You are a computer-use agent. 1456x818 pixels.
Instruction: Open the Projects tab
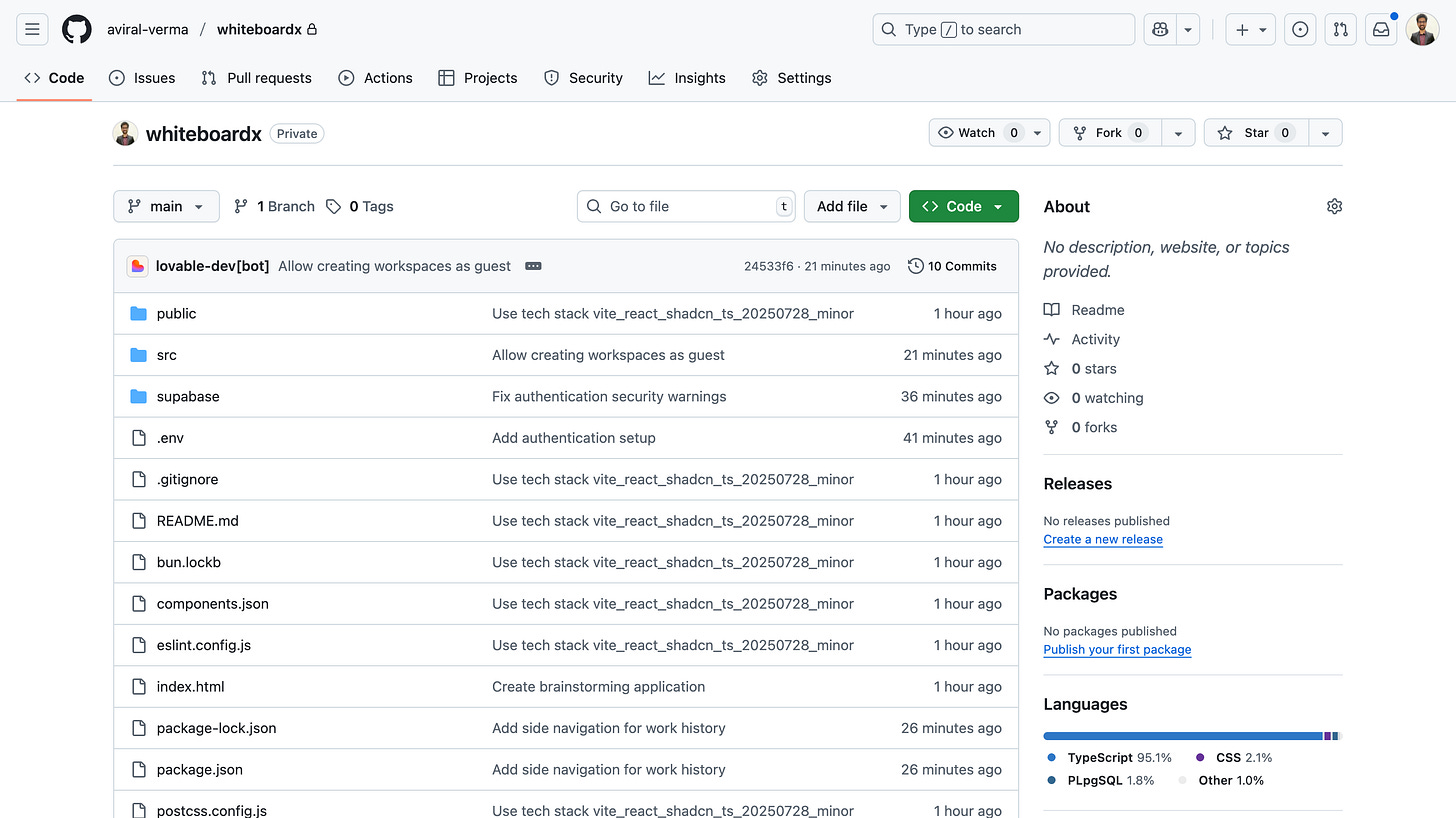[x=478, y=78]
